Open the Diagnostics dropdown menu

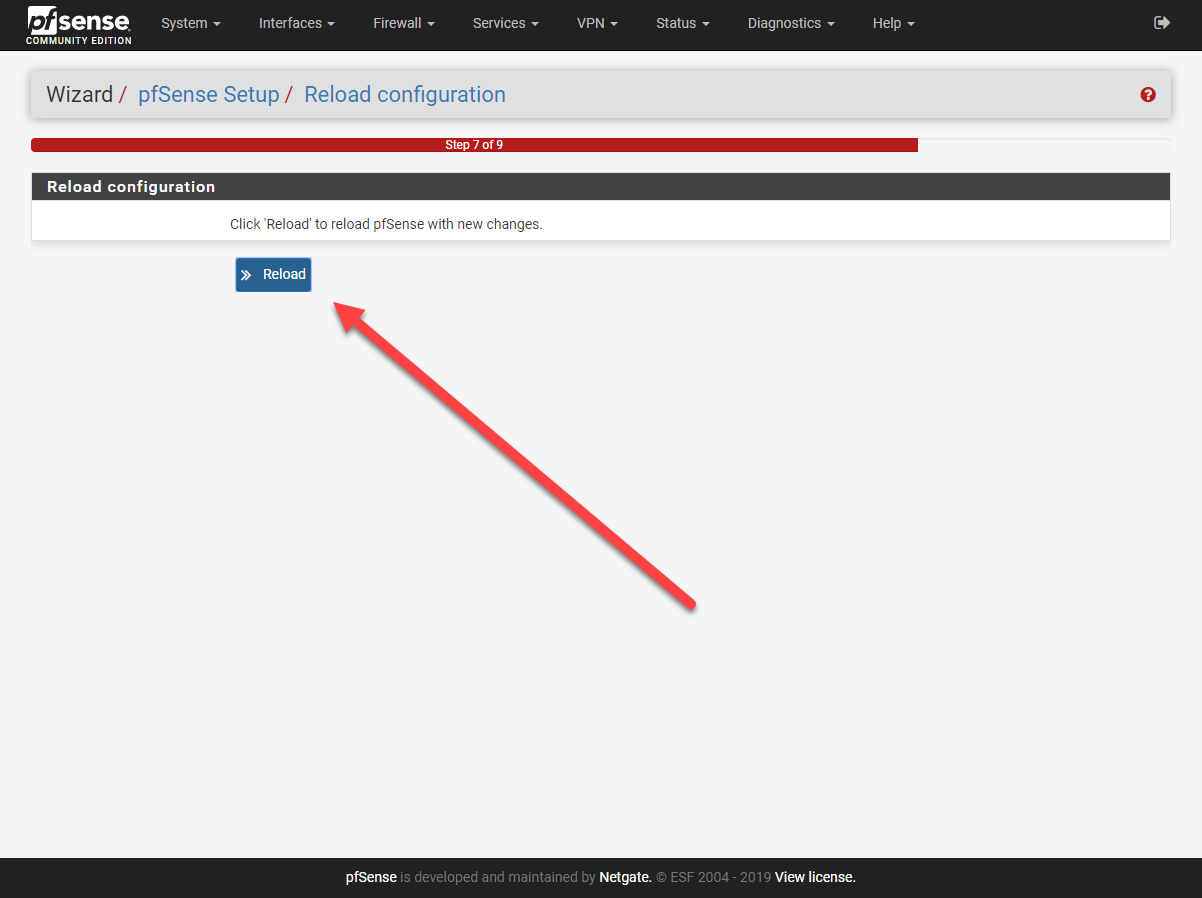click(791, 23)
